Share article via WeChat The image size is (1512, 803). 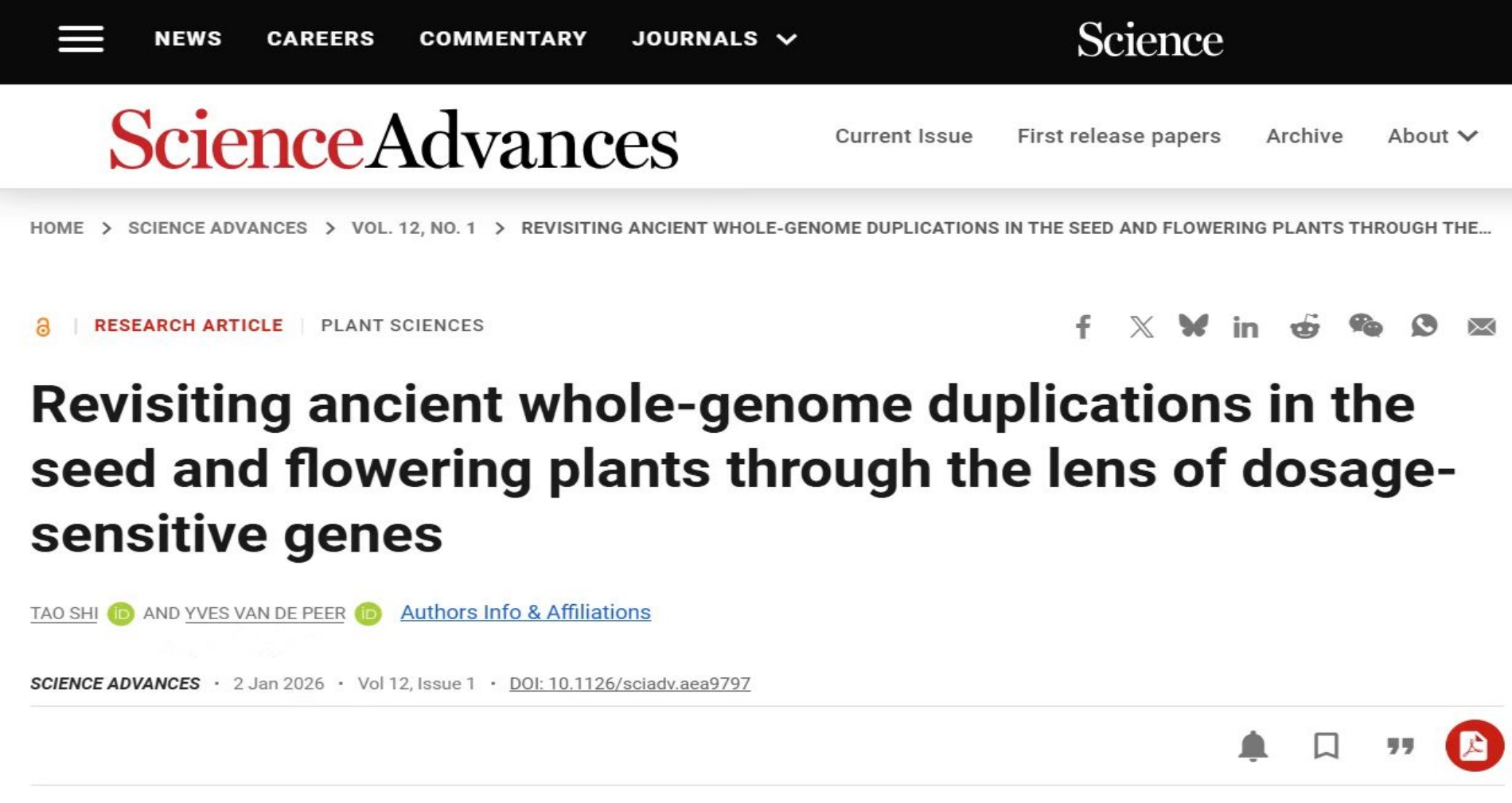[x=1366, y=325]
